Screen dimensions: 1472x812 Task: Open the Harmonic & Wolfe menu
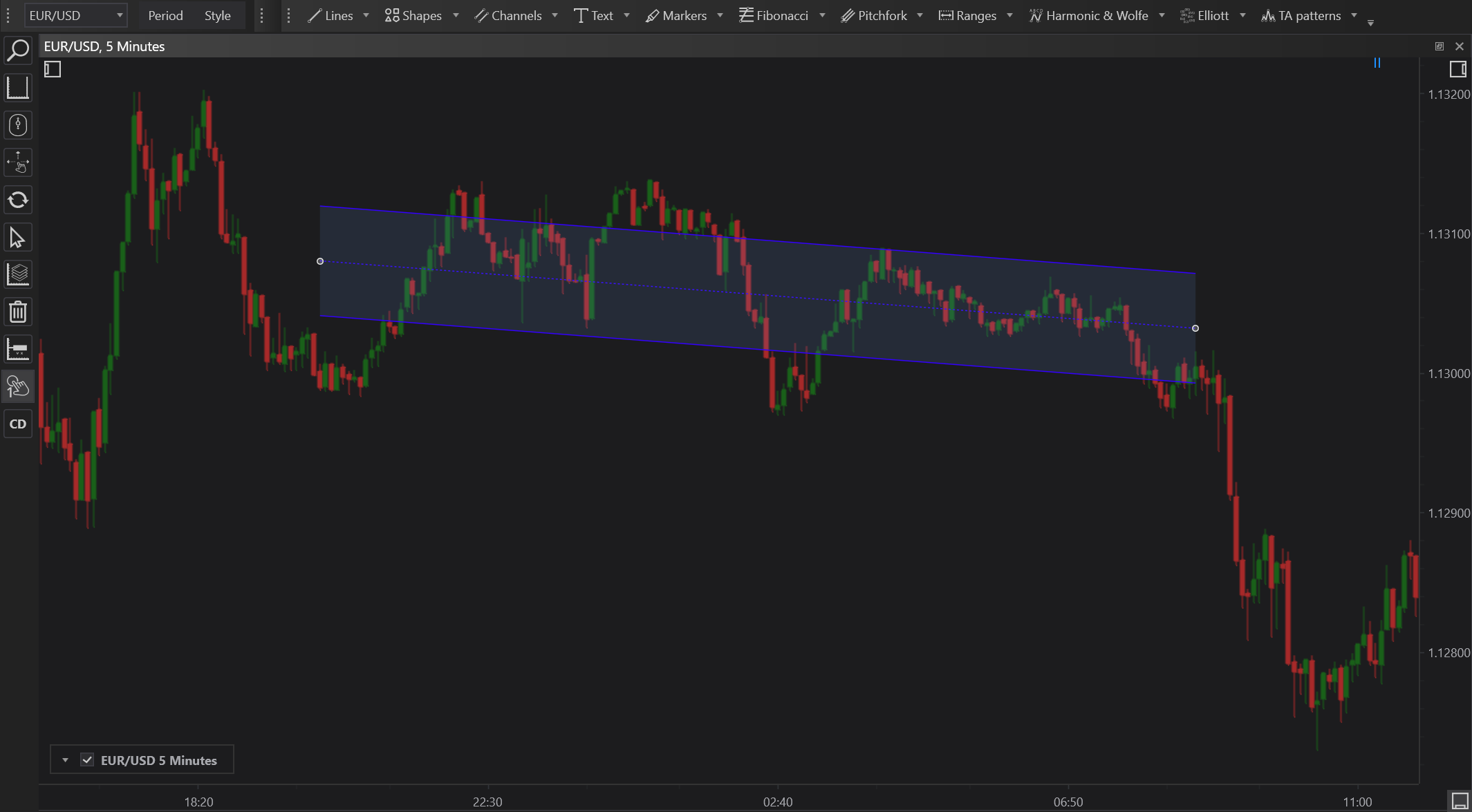pos(1088,15)
